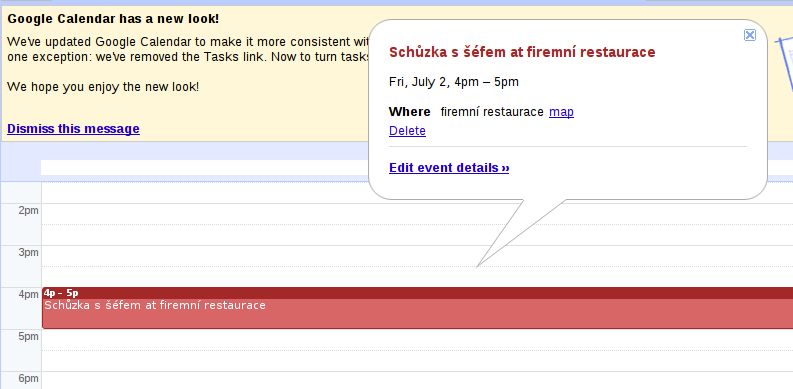This screenshot has height=389, width=793.
Task: Click the calendar illustration in the banner
Action: click(784, 63)
